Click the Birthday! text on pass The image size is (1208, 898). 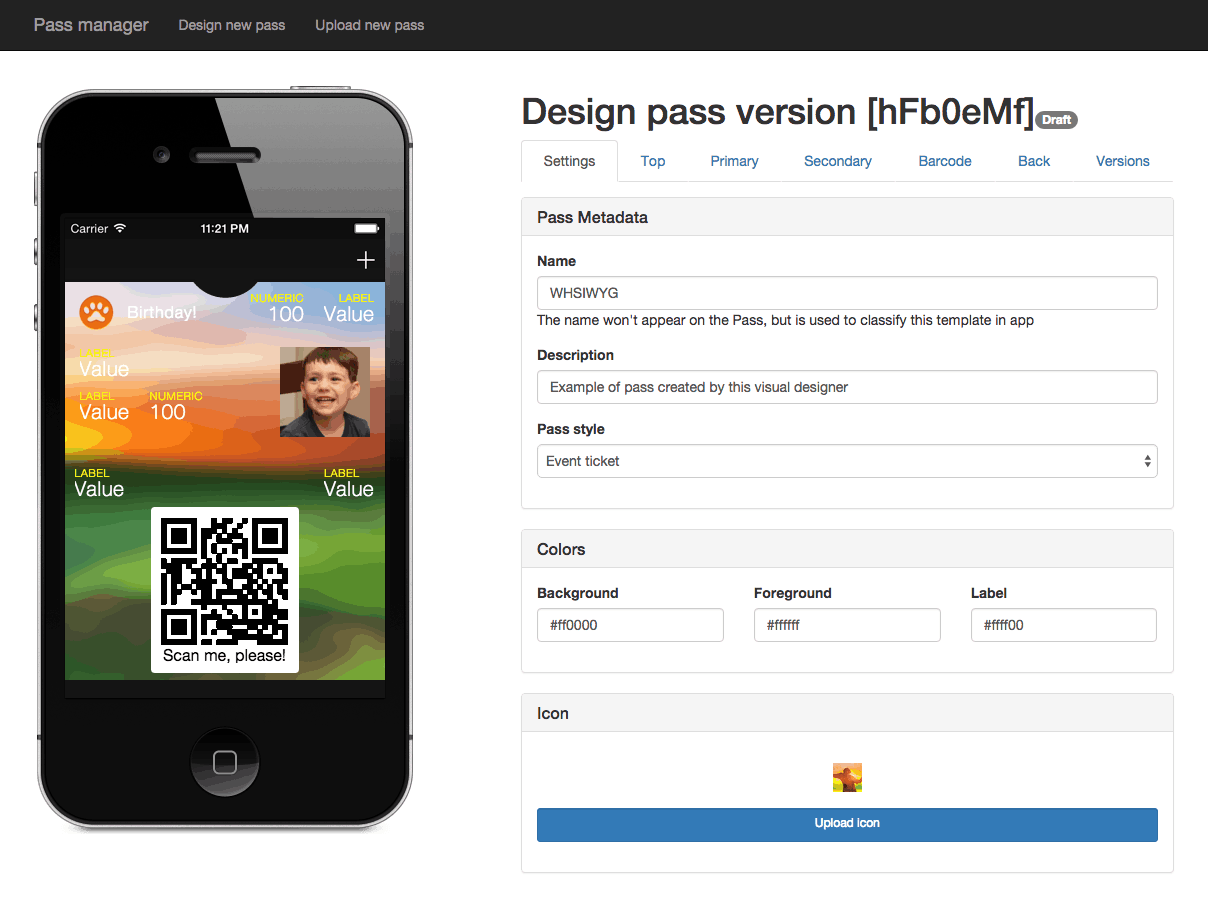click(x=162, y=313)
